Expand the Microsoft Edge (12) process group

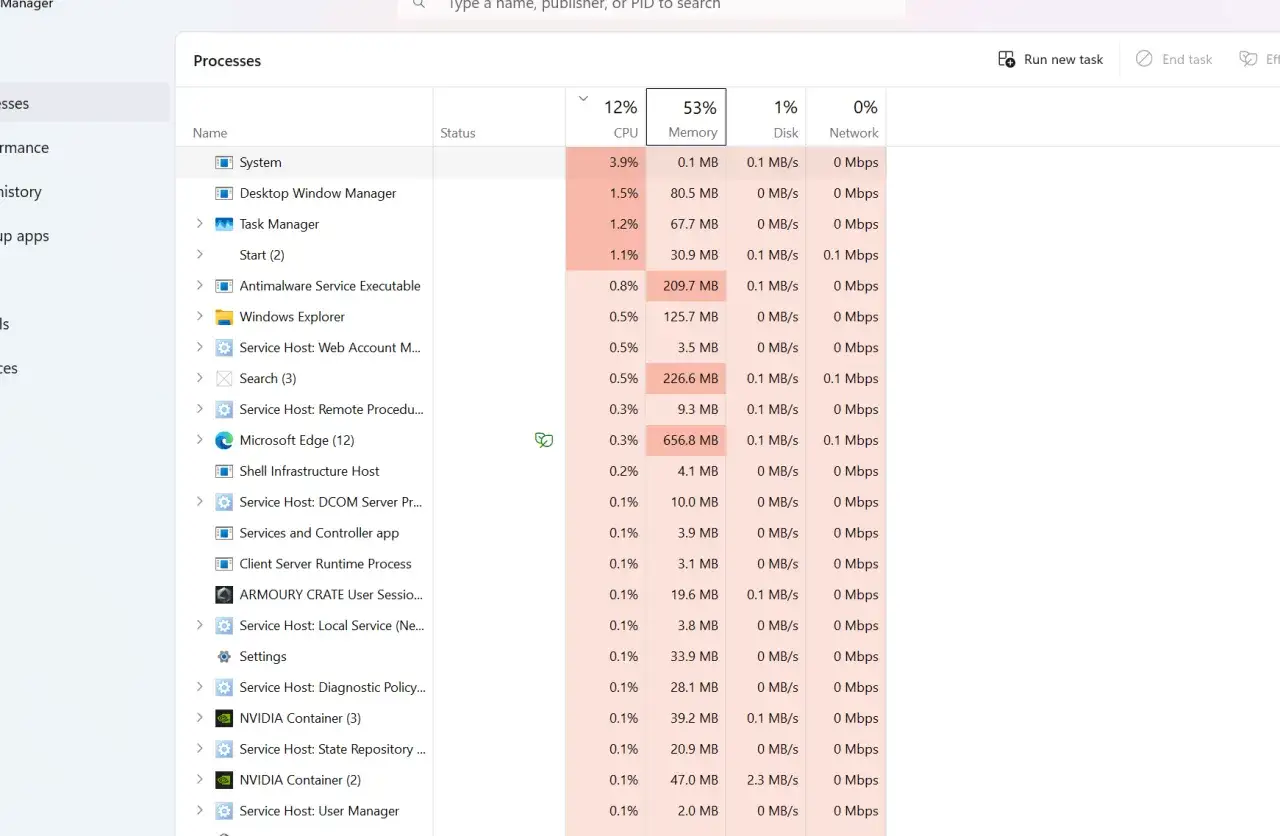click(x=199, y=440)
